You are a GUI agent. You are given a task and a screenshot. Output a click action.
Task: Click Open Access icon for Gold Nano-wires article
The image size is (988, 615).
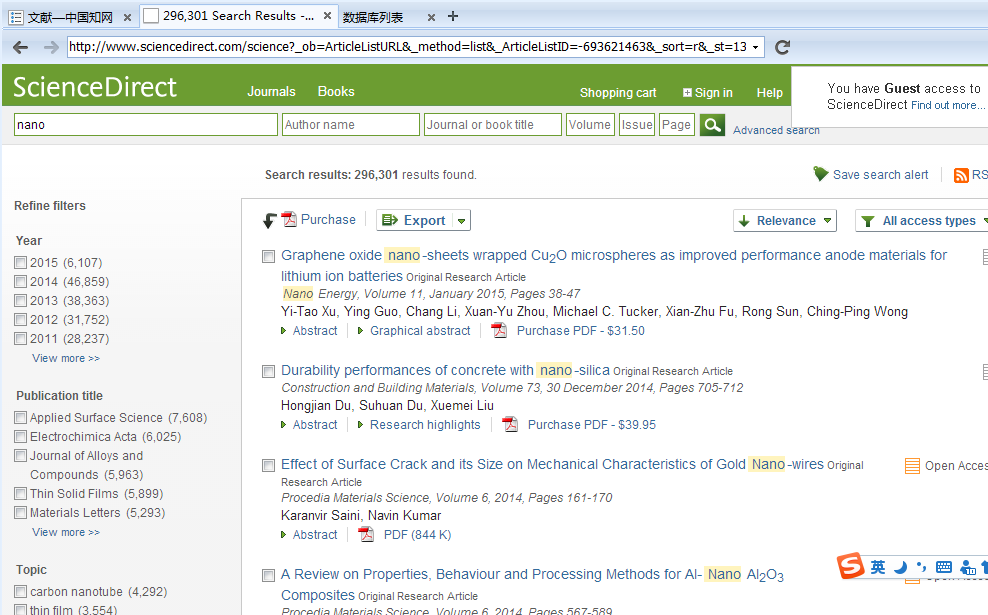click(912, 466)
